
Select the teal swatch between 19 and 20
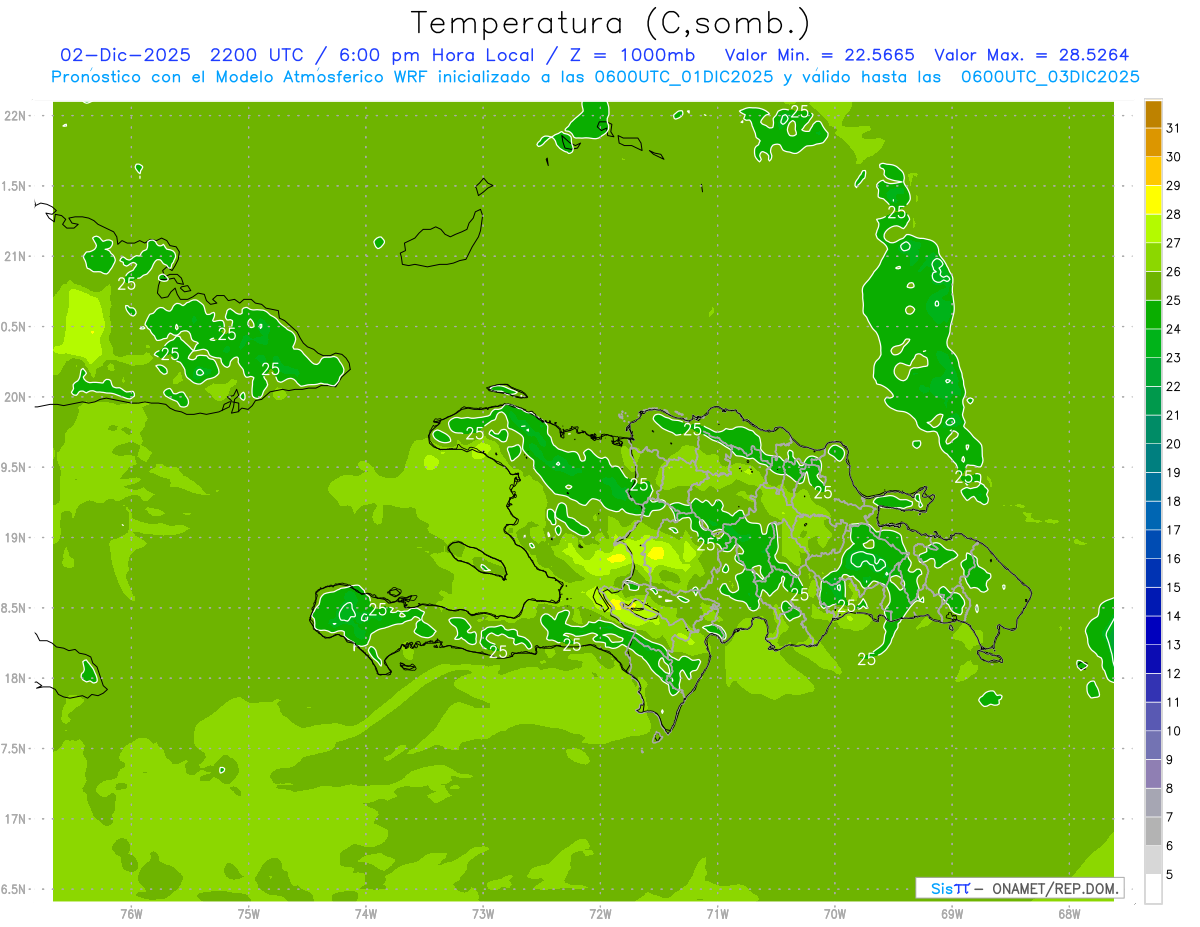click(1153, 458)
